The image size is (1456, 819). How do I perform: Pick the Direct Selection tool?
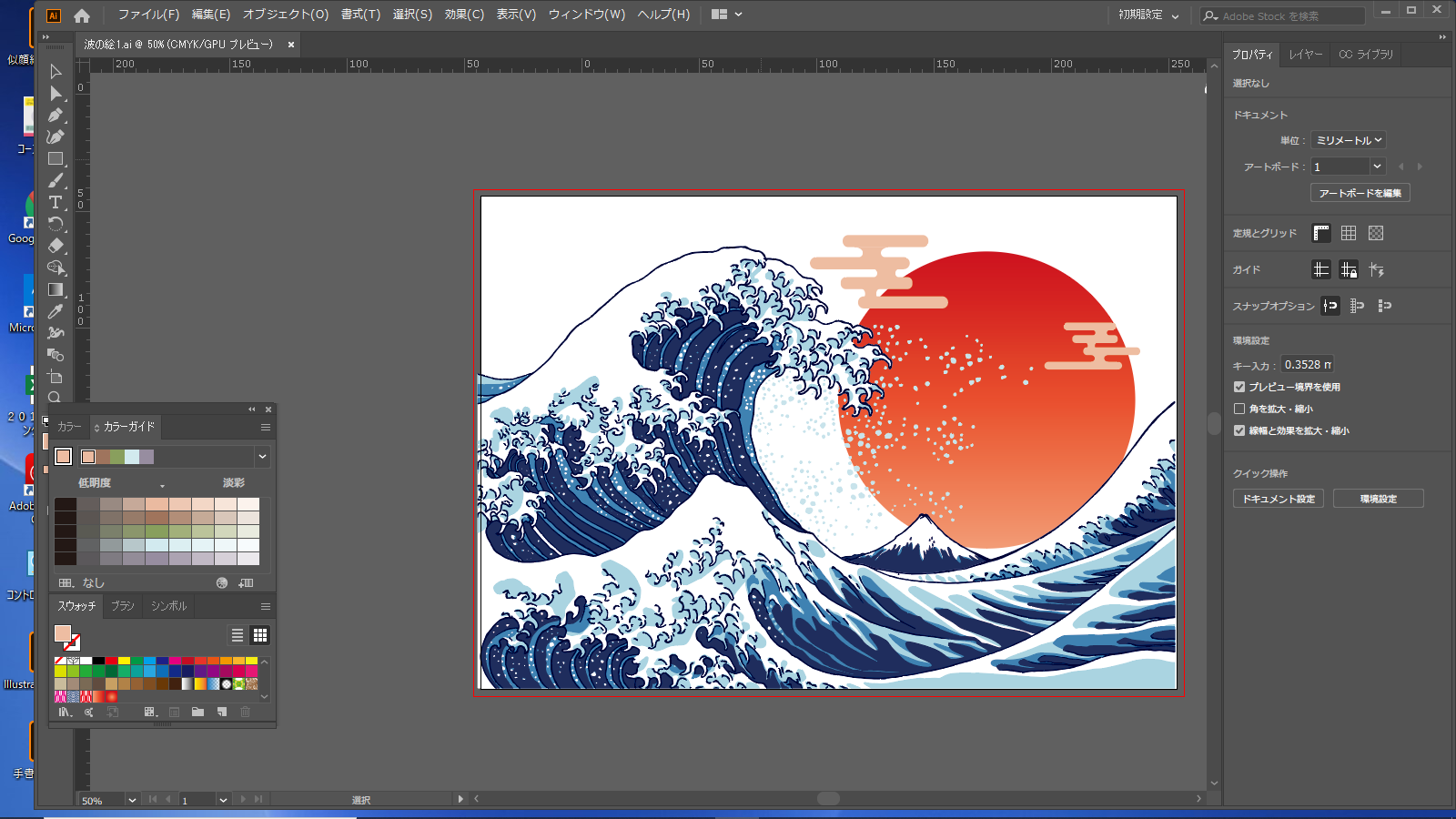click(x=56, y=93)
